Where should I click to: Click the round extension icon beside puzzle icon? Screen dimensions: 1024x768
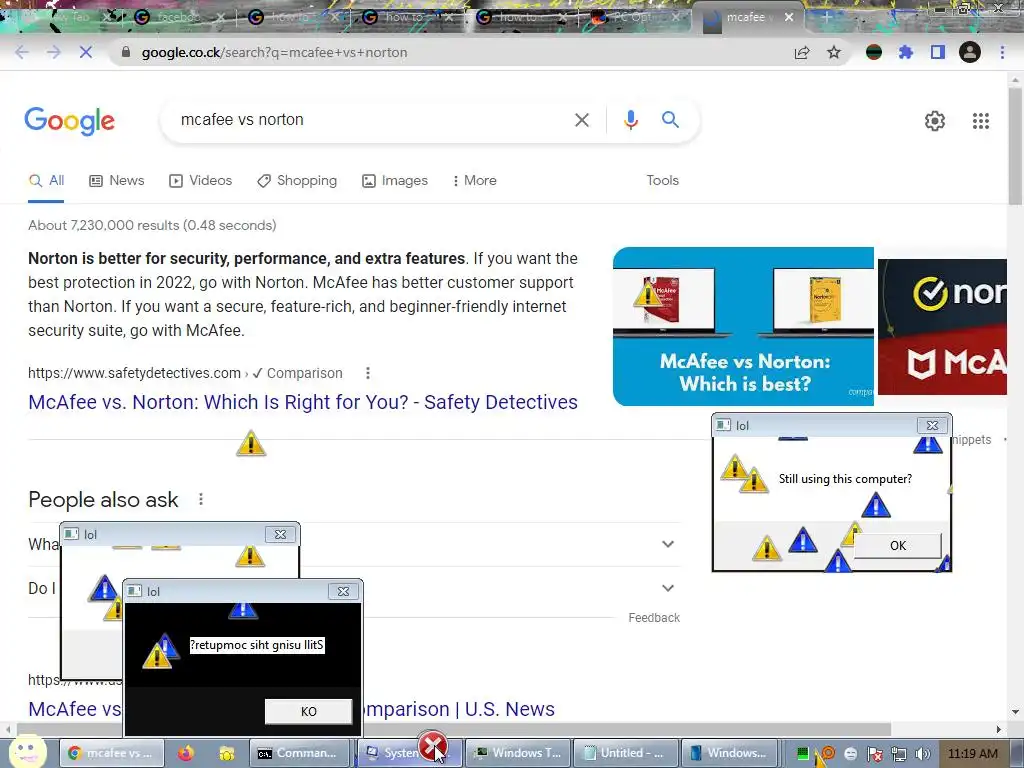(874, 52)
